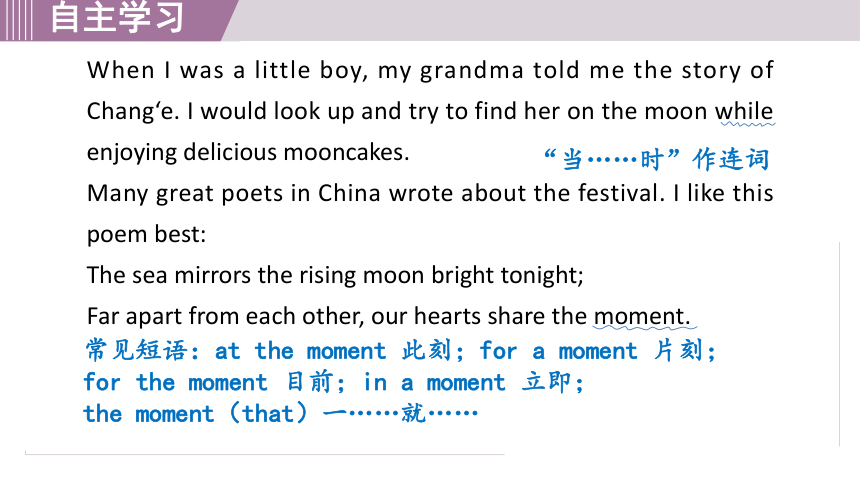Click the line "The sea mirrors the rising moon"
Screen dimensions: 860x484
(335, 275)
